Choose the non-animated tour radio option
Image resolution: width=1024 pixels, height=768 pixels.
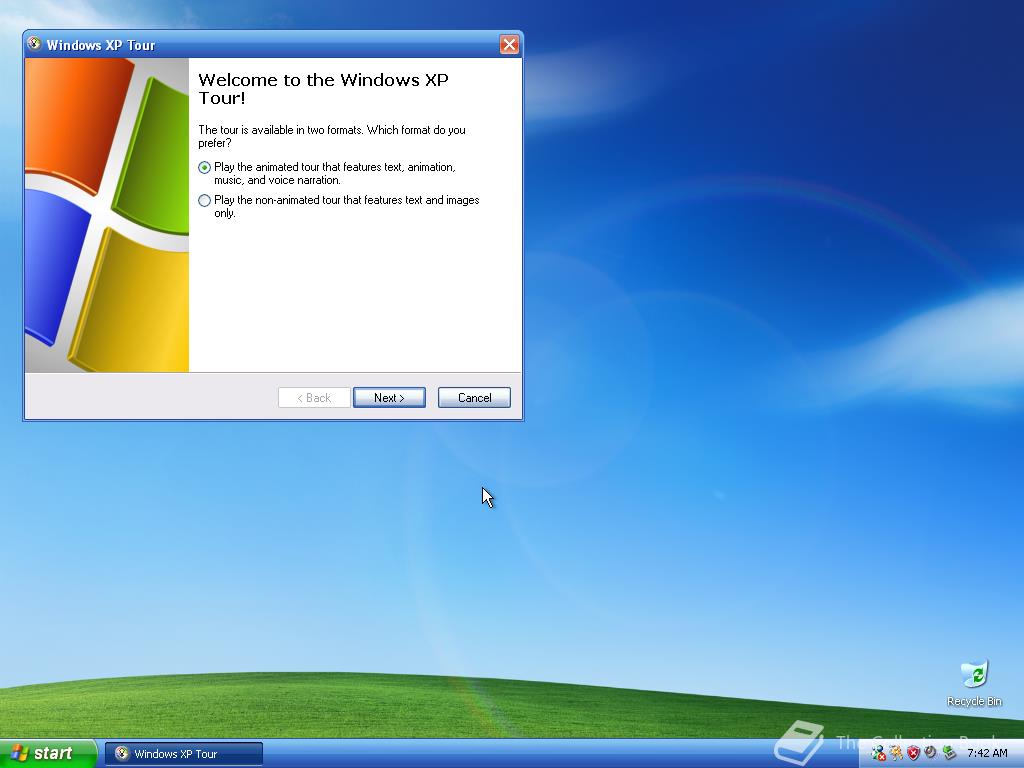204,200
